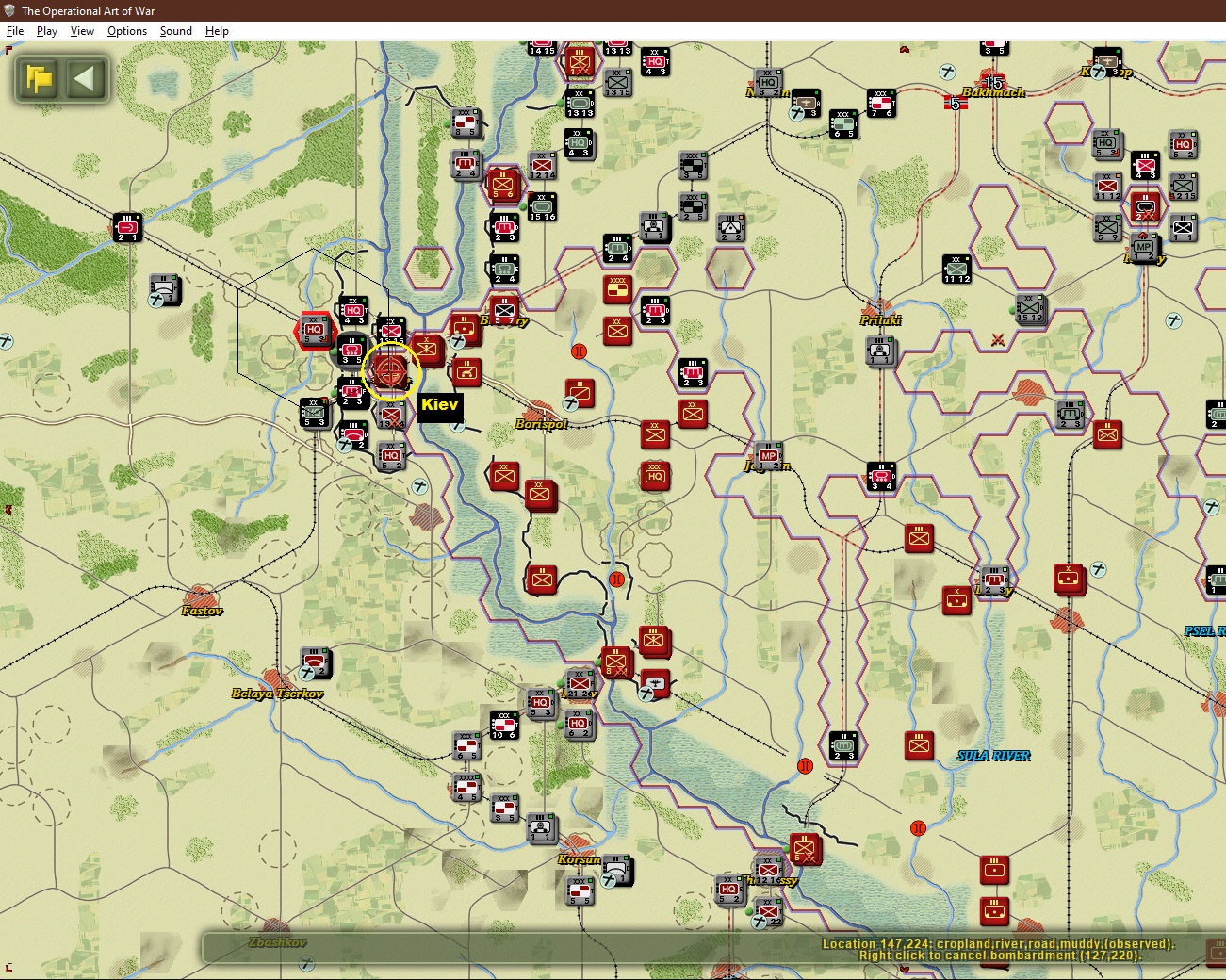The image size is (1226, 980).
Task: Open the File menu
Action: (x=15, y=31)
